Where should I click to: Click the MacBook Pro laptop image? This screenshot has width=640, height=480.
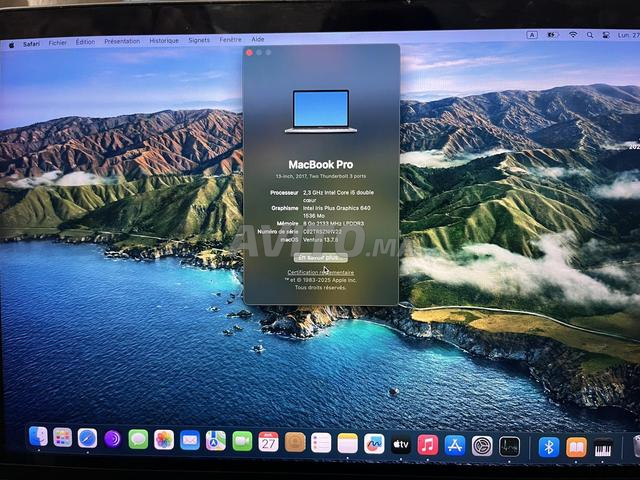click(x=321, y=111)
